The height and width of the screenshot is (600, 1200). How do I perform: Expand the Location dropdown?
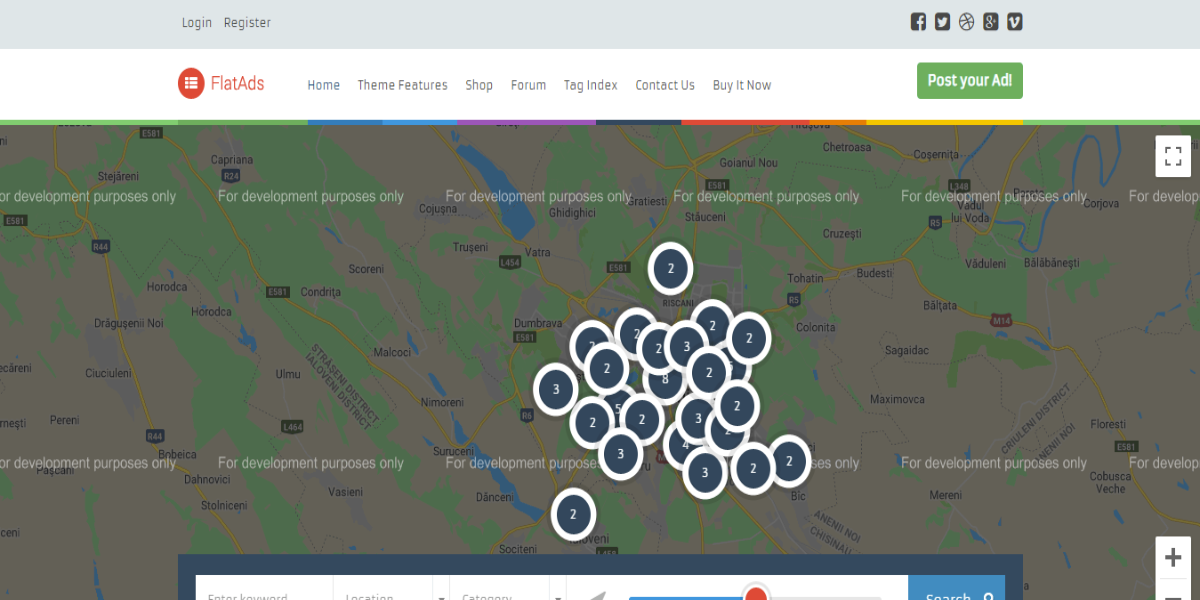click(392, 590)
